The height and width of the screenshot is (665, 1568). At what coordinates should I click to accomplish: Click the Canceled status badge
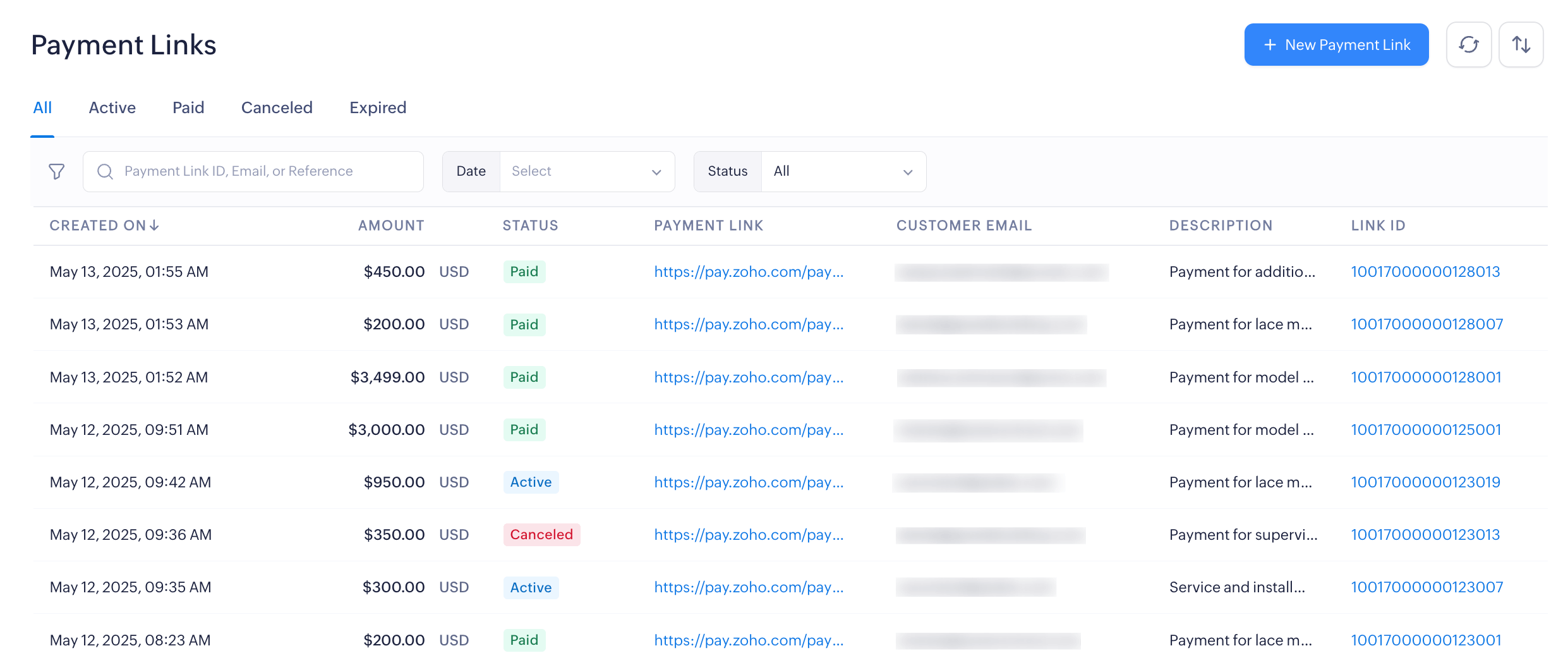tap(541, 535)
